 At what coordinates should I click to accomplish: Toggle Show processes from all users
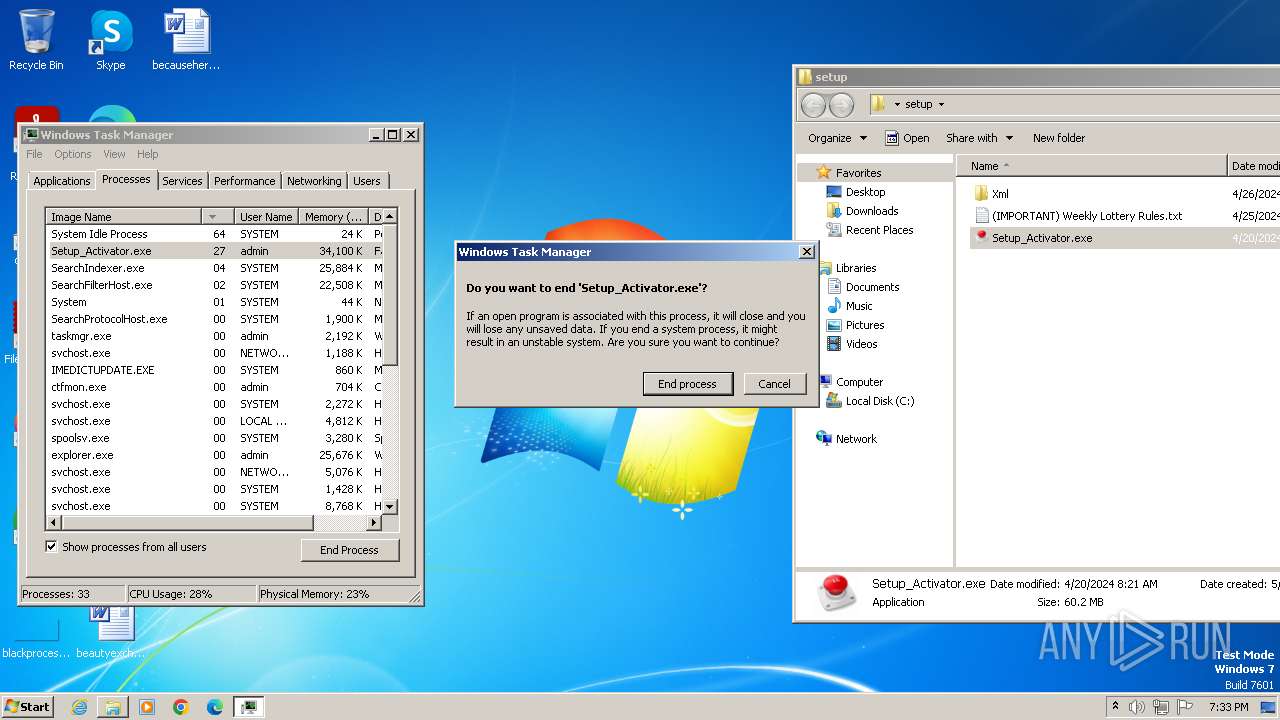[51, 547]
